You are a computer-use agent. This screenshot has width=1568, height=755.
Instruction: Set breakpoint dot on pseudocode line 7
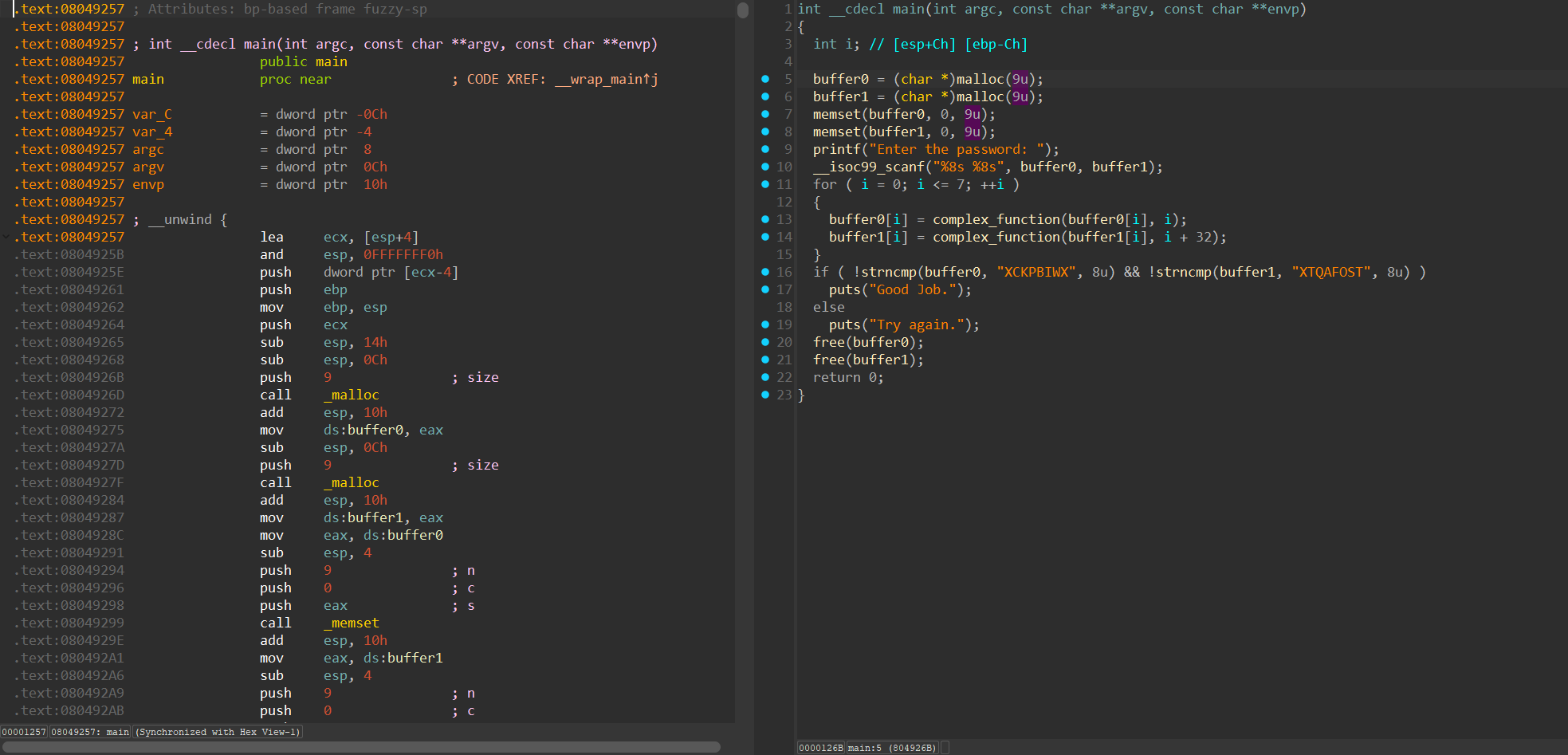pyautogui.click(x=765, y=114)
